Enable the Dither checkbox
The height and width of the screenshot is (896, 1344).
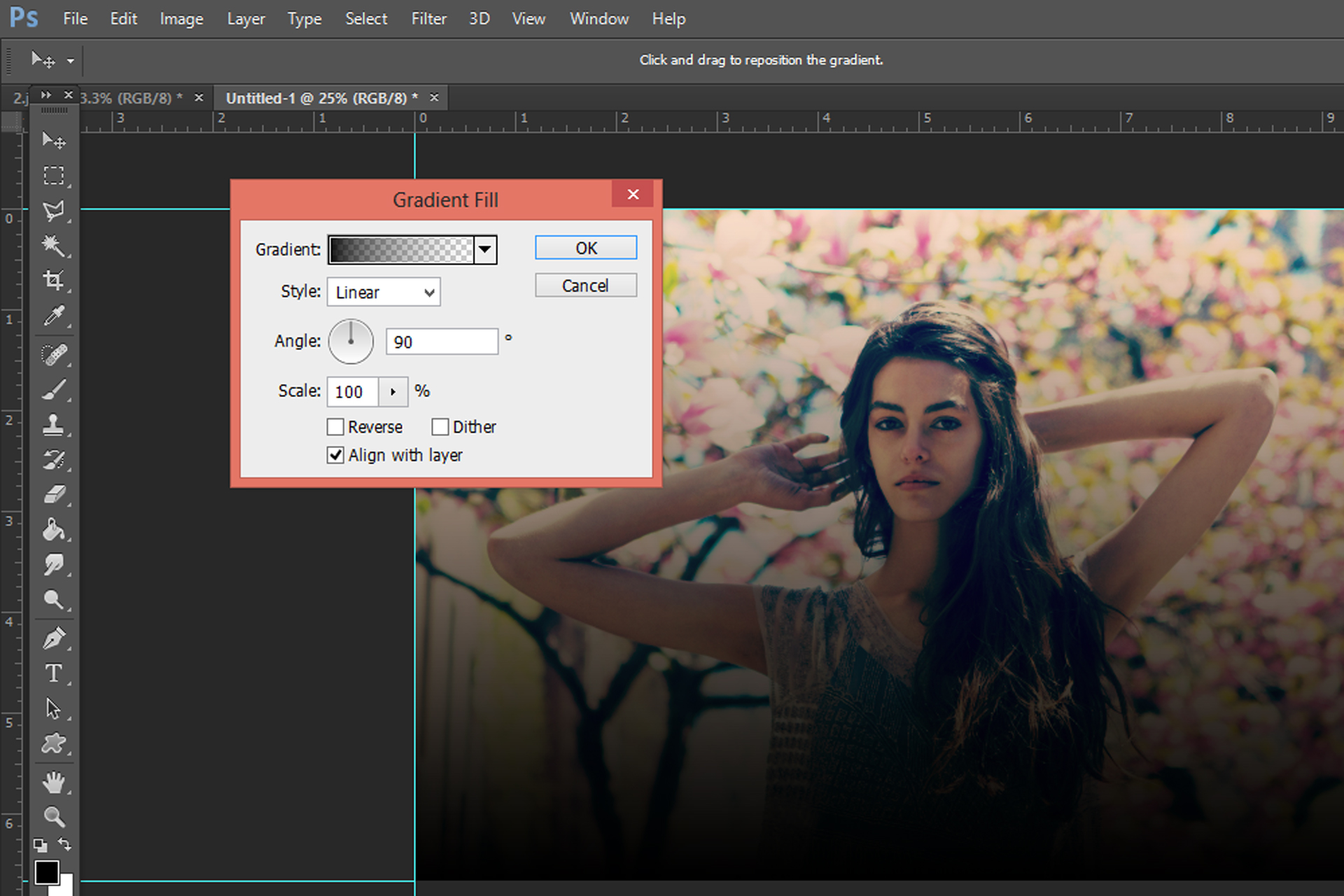[440, 427]
